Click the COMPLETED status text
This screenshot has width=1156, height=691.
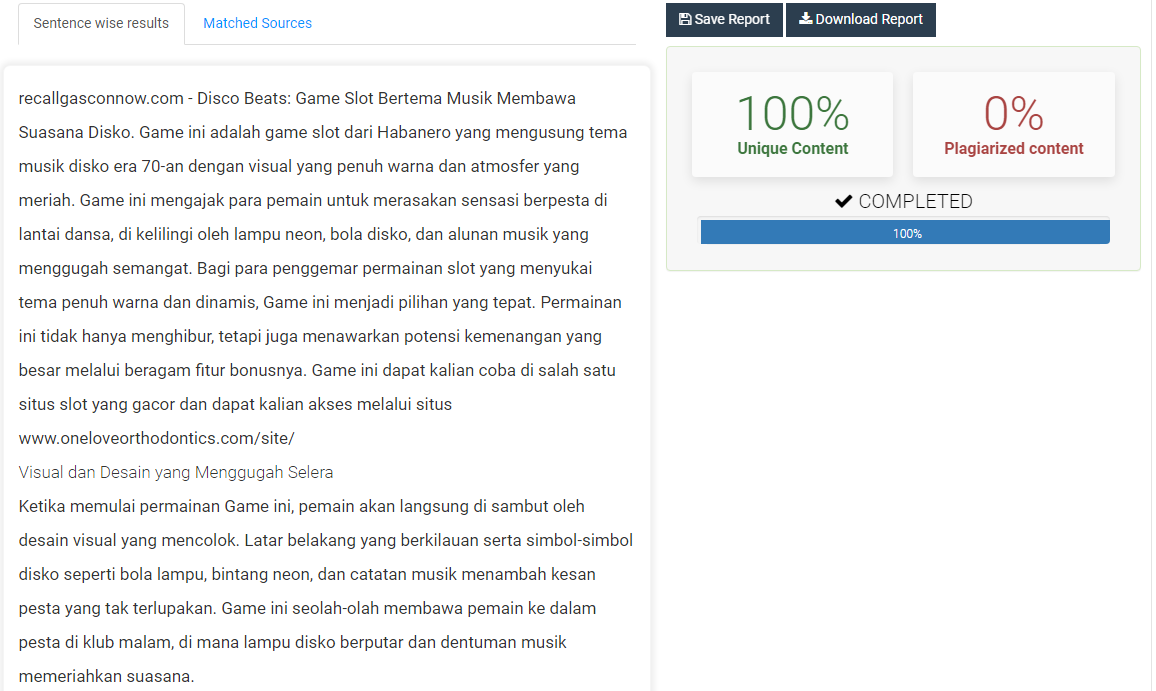coord(916,201)
